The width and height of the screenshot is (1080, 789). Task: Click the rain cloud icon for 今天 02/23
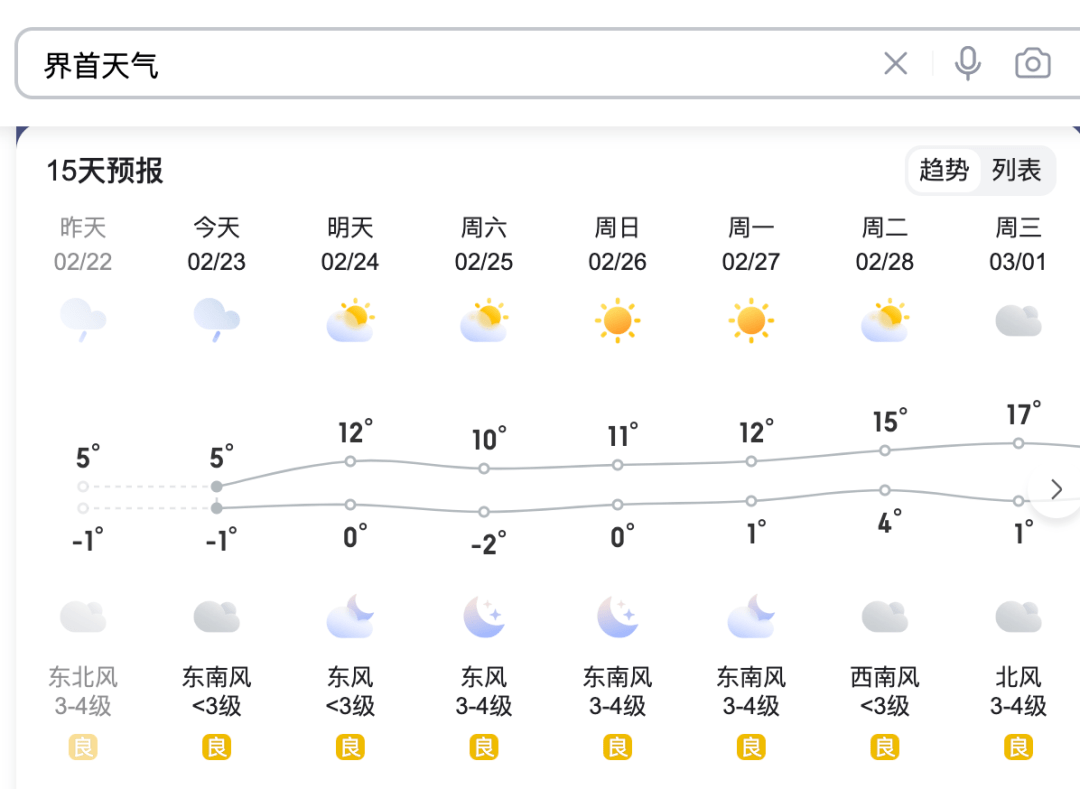tap(216, 320)
